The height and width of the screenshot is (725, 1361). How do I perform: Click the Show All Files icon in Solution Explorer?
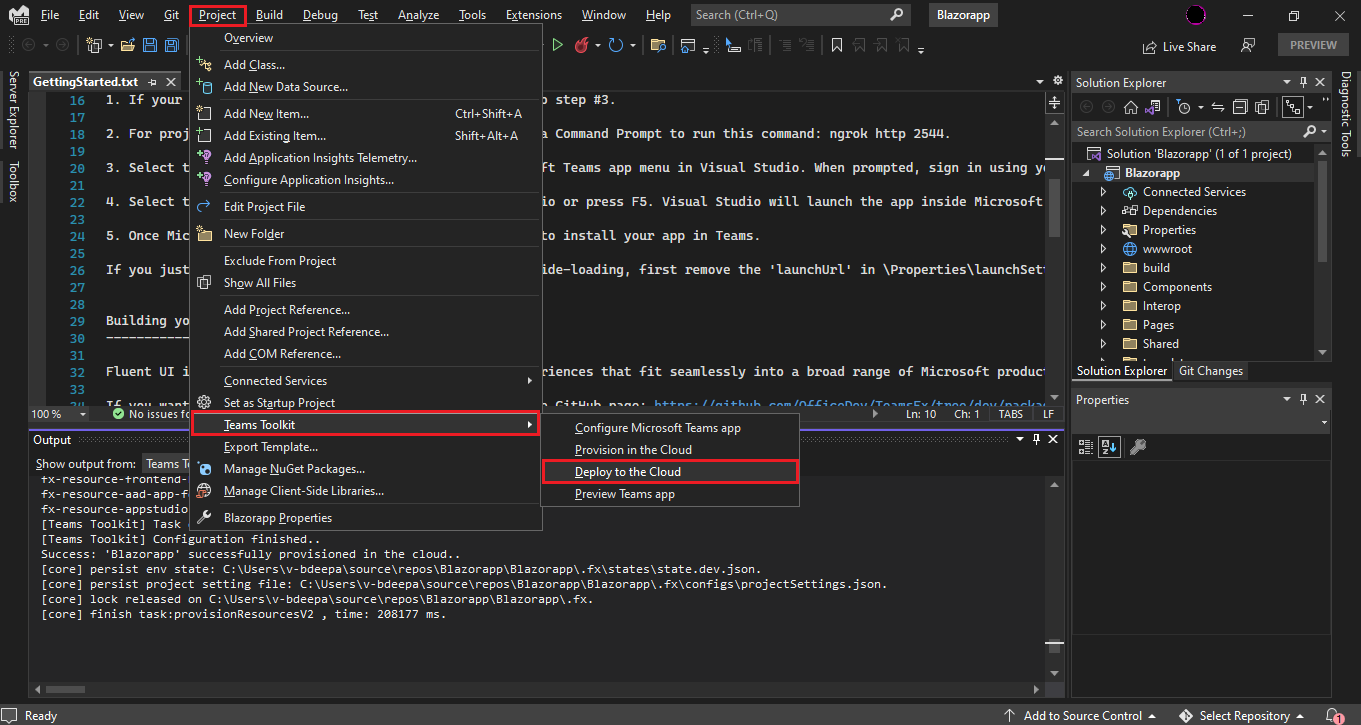[1262, 107]
